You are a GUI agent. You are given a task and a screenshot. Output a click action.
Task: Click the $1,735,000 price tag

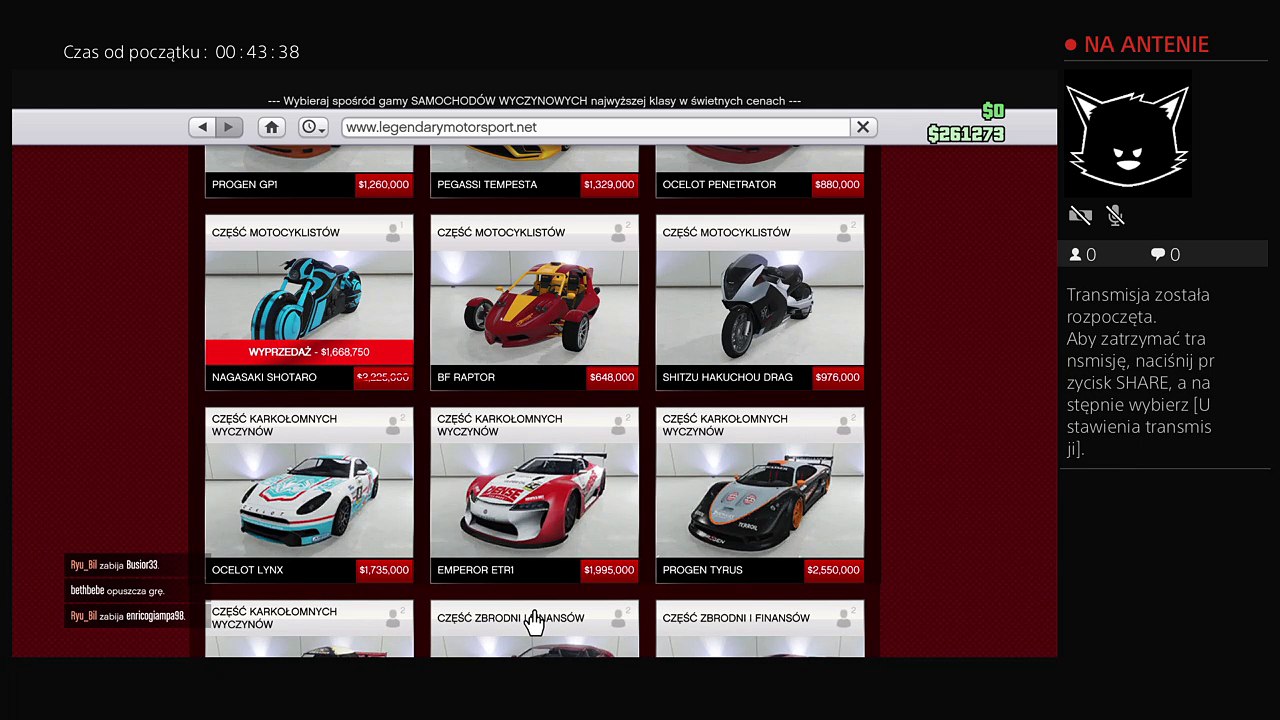[384, 571]
